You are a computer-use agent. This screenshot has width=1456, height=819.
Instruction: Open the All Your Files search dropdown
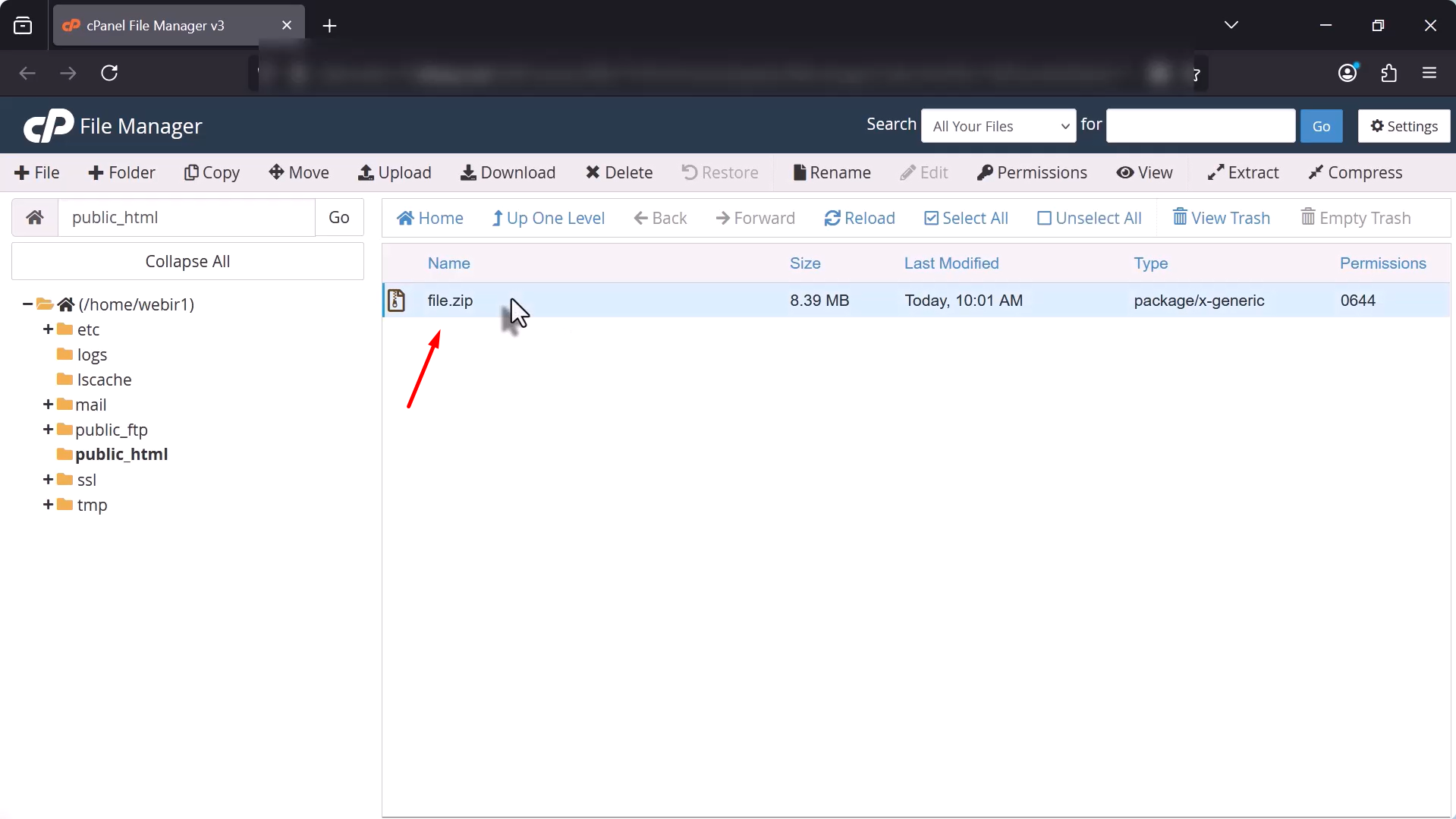coord(998,126)
